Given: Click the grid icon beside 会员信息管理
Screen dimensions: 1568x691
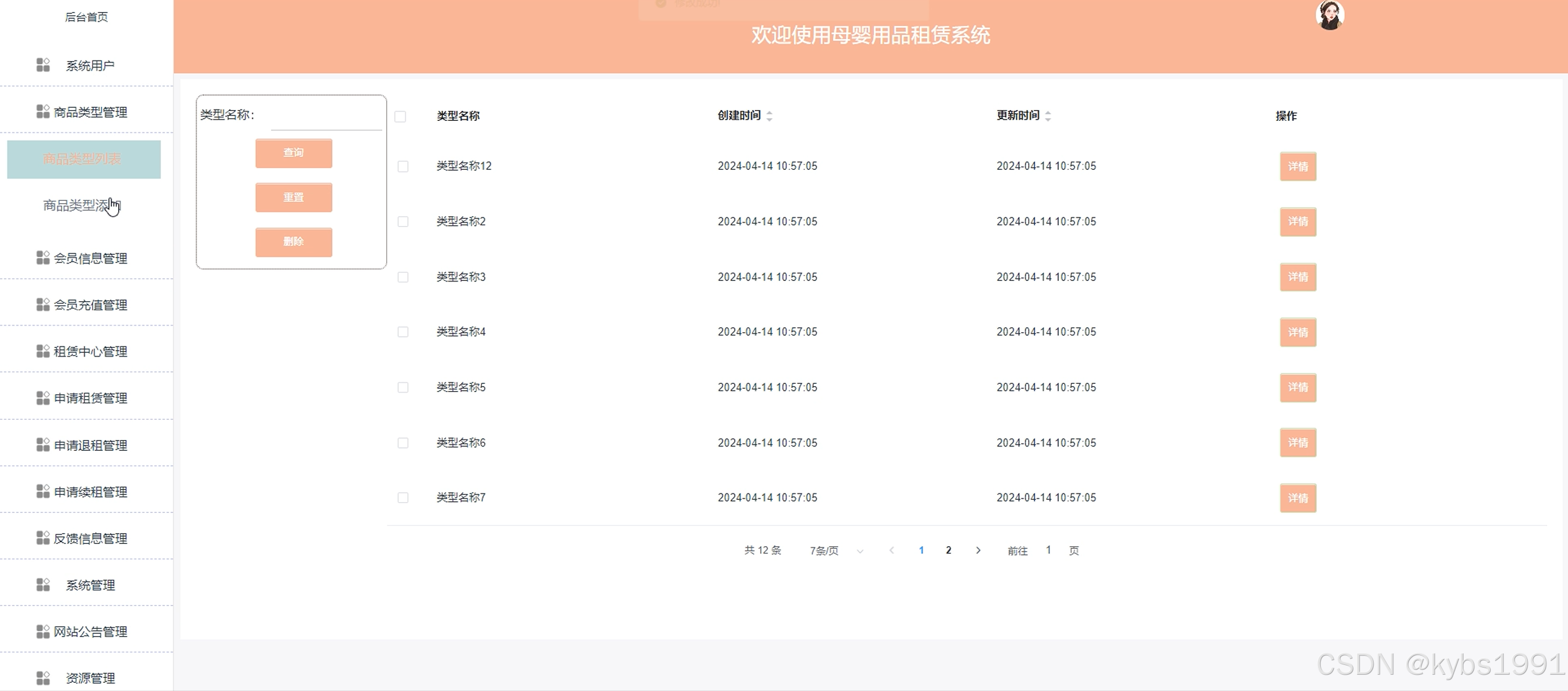Looking at the screenshot, I should click(42, 258).
